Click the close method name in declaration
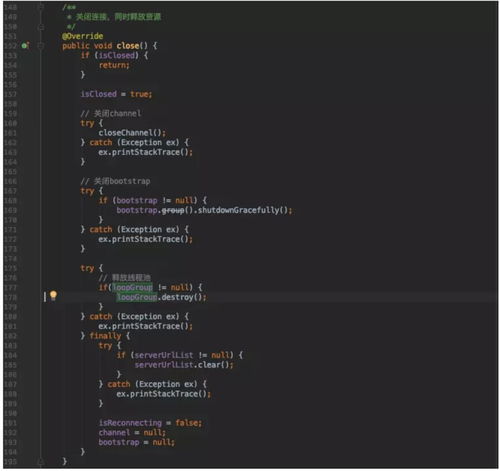 [128, 46]
